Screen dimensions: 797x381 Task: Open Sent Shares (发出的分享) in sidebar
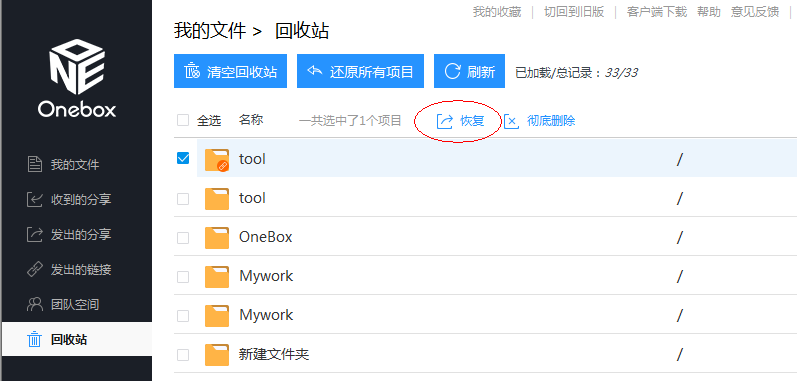(x=69, y=235)
